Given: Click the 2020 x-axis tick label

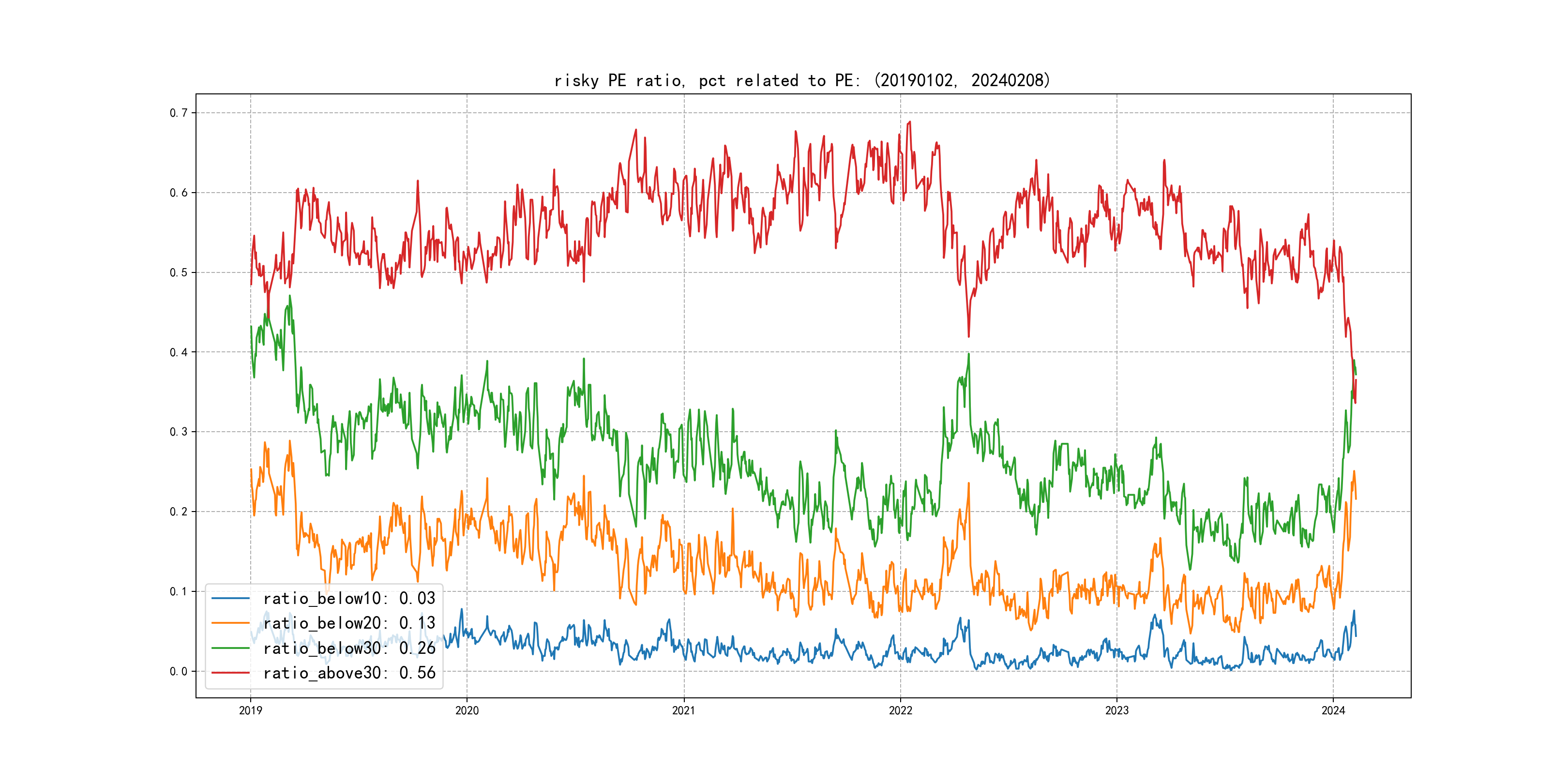Looking at the screenshot, I should [467, 710].
